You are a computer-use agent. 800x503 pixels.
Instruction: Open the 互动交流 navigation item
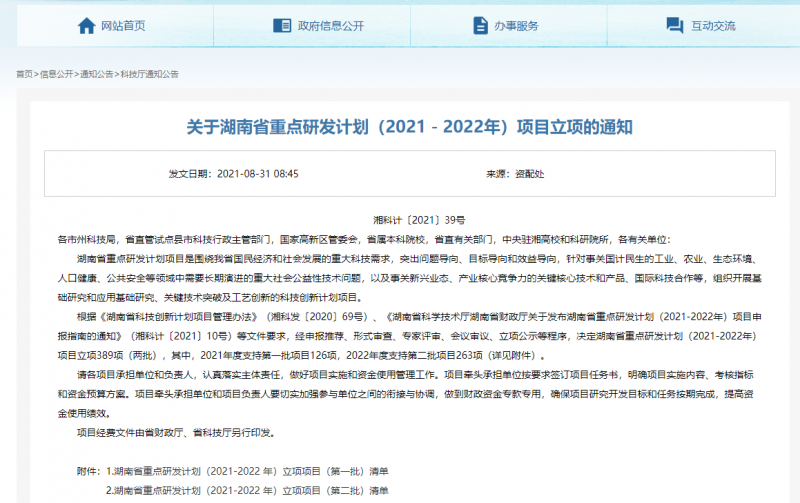pyautogui.click(x=712, y=26)
